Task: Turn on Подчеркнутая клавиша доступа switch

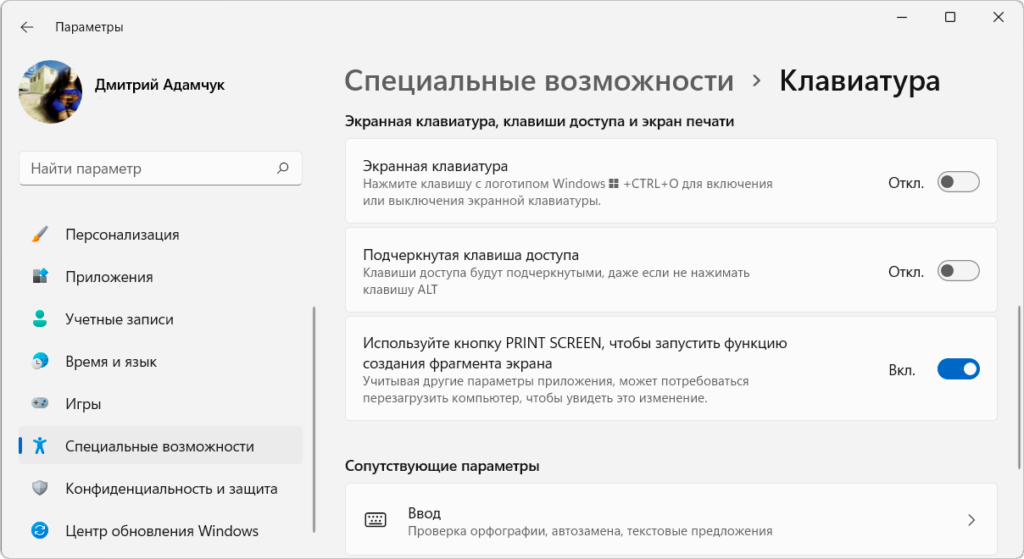Action: [x=957, y=271]
